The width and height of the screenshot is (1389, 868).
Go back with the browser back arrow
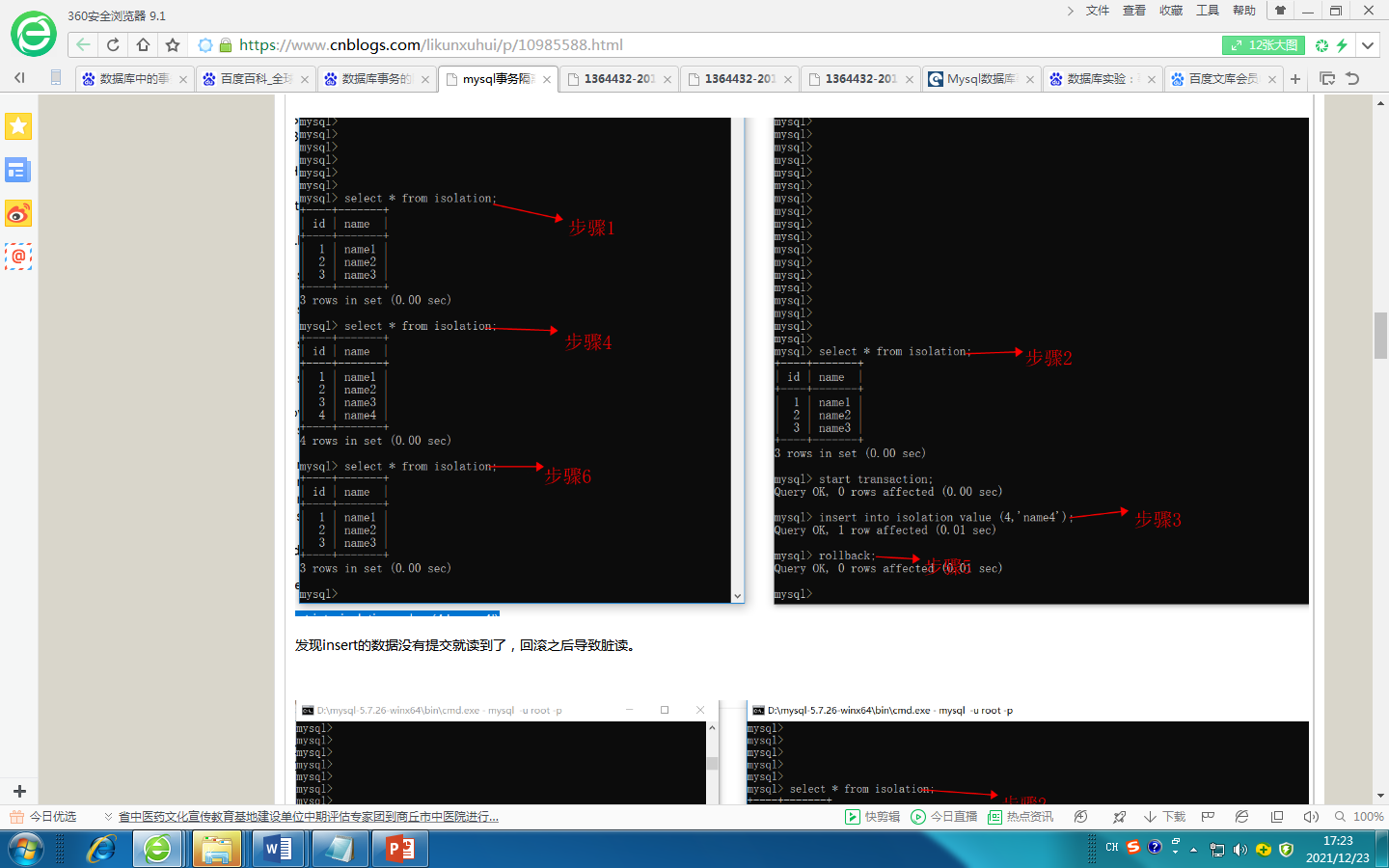[83, 45]
